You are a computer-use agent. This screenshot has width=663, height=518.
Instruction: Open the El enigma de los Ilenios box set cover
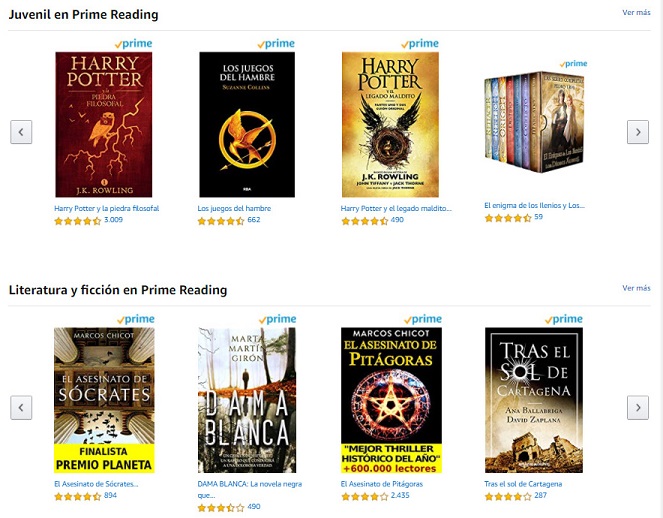[534, 122]
